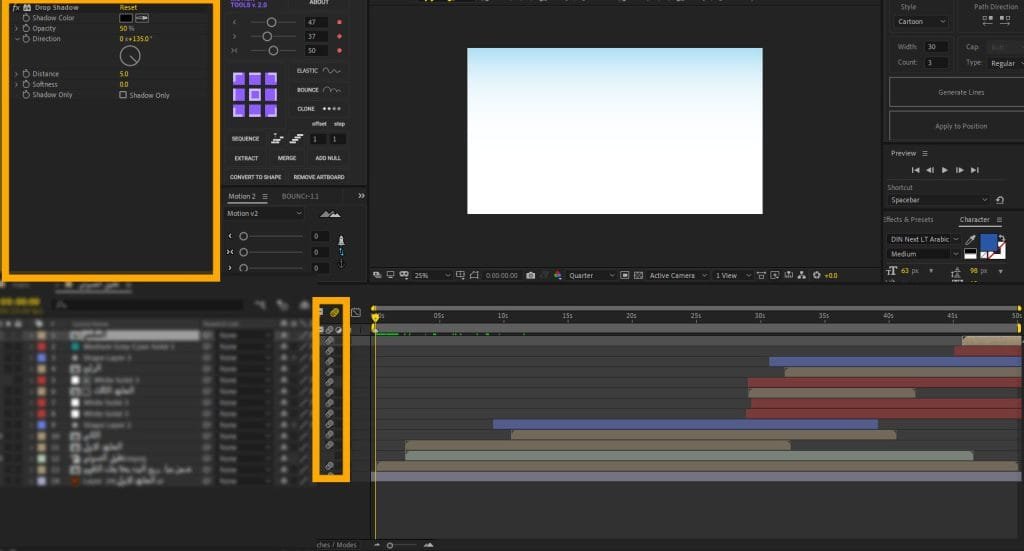Image resolution: width=1024 pixels, height=551 pixels.
Task: Switch to the BOUNCr-1.1 tab
Action: (x=300, y=197)
